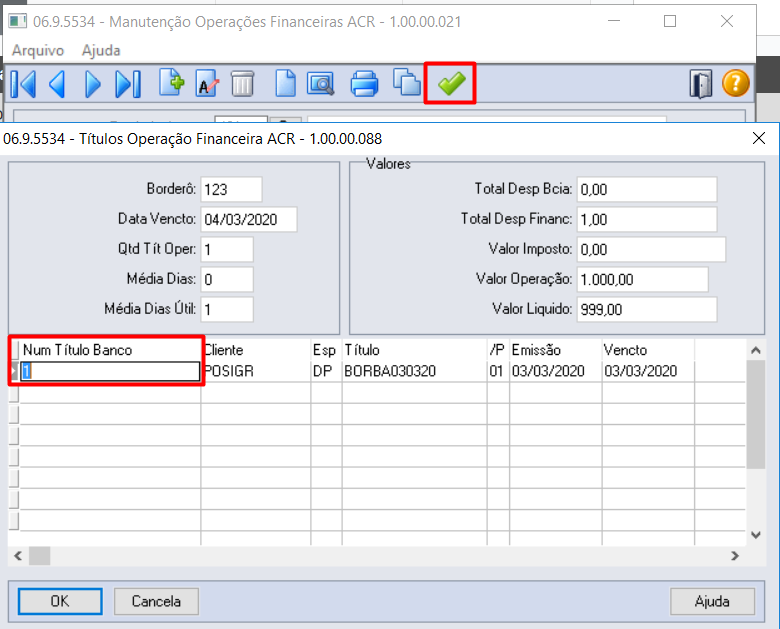Image resolution: width=780 pixels, height=629 pixels.
Task: Click the Total Desp Bcia field
Action: (647, 190)
